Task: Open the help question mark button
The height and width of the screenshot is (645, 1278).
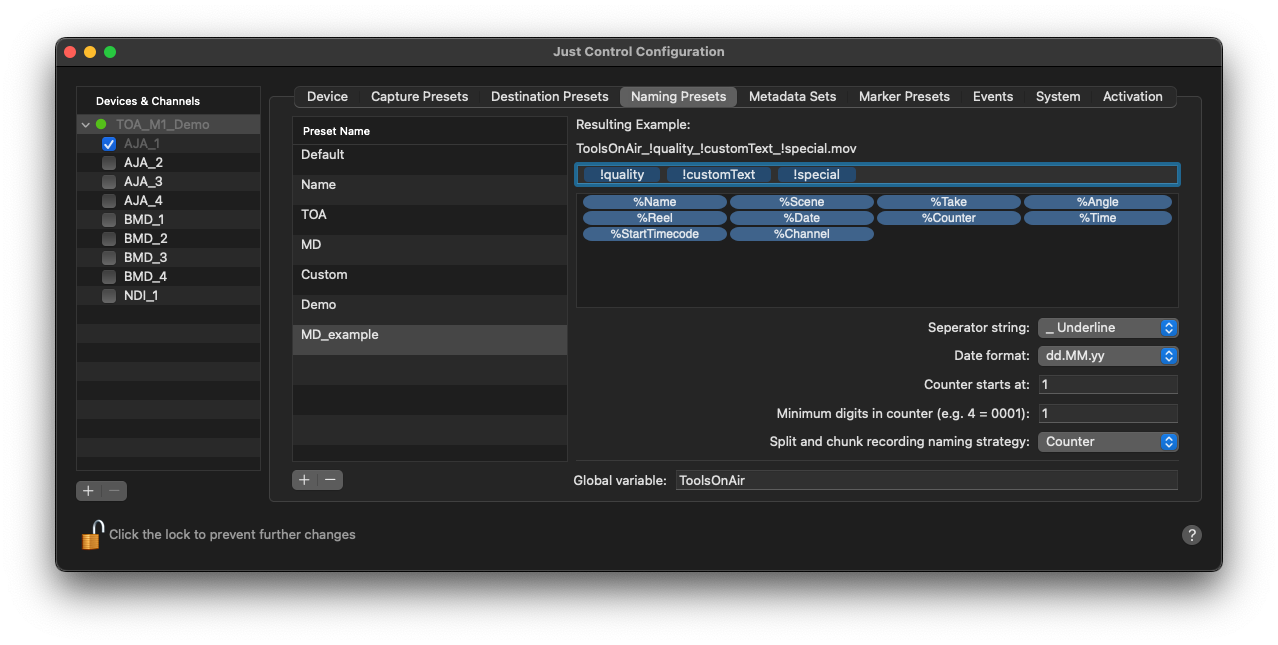Action: pyautogui.click(x=1191, y=535)
